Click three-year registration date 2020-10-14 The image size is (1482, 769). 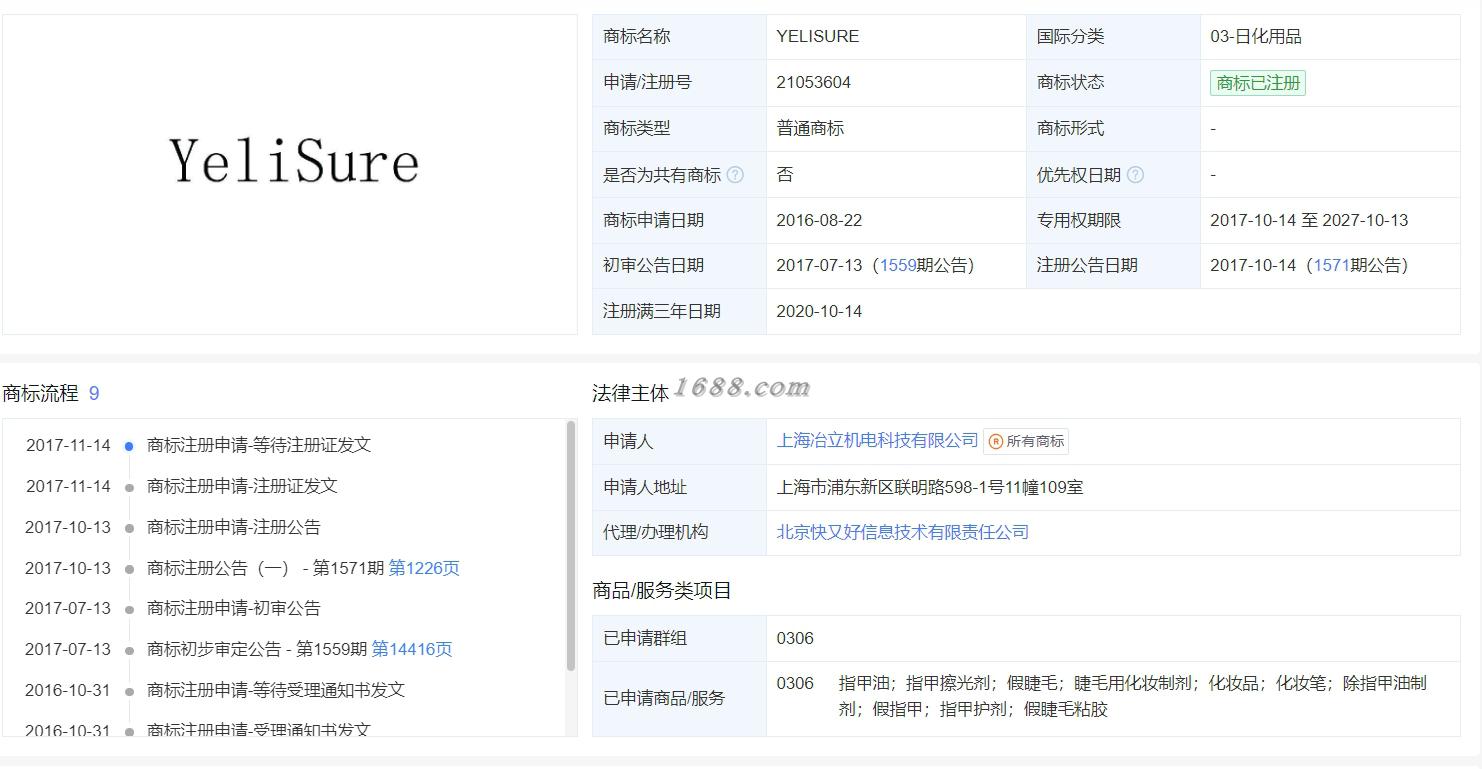(x=819, y=311)
